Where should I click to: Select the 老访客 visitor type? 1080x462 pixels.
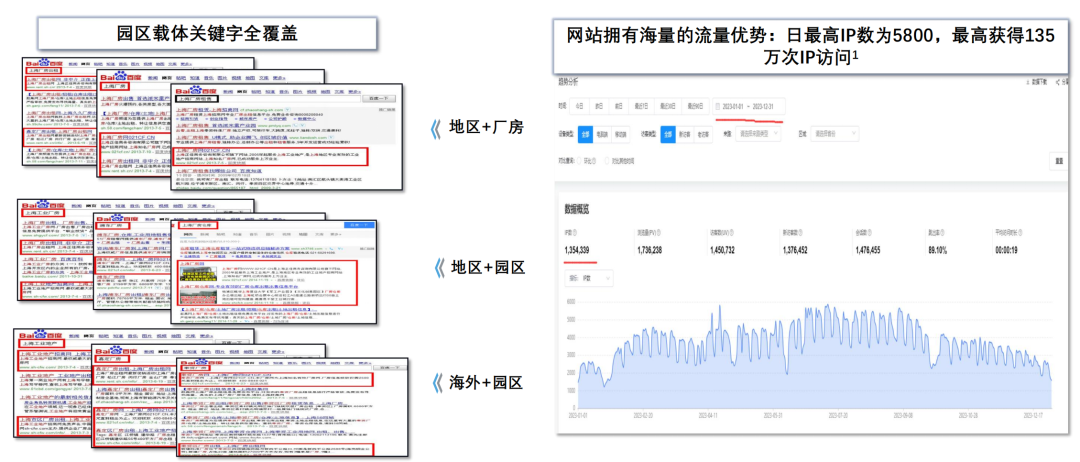pyautogui.click(x=703, y=134)
